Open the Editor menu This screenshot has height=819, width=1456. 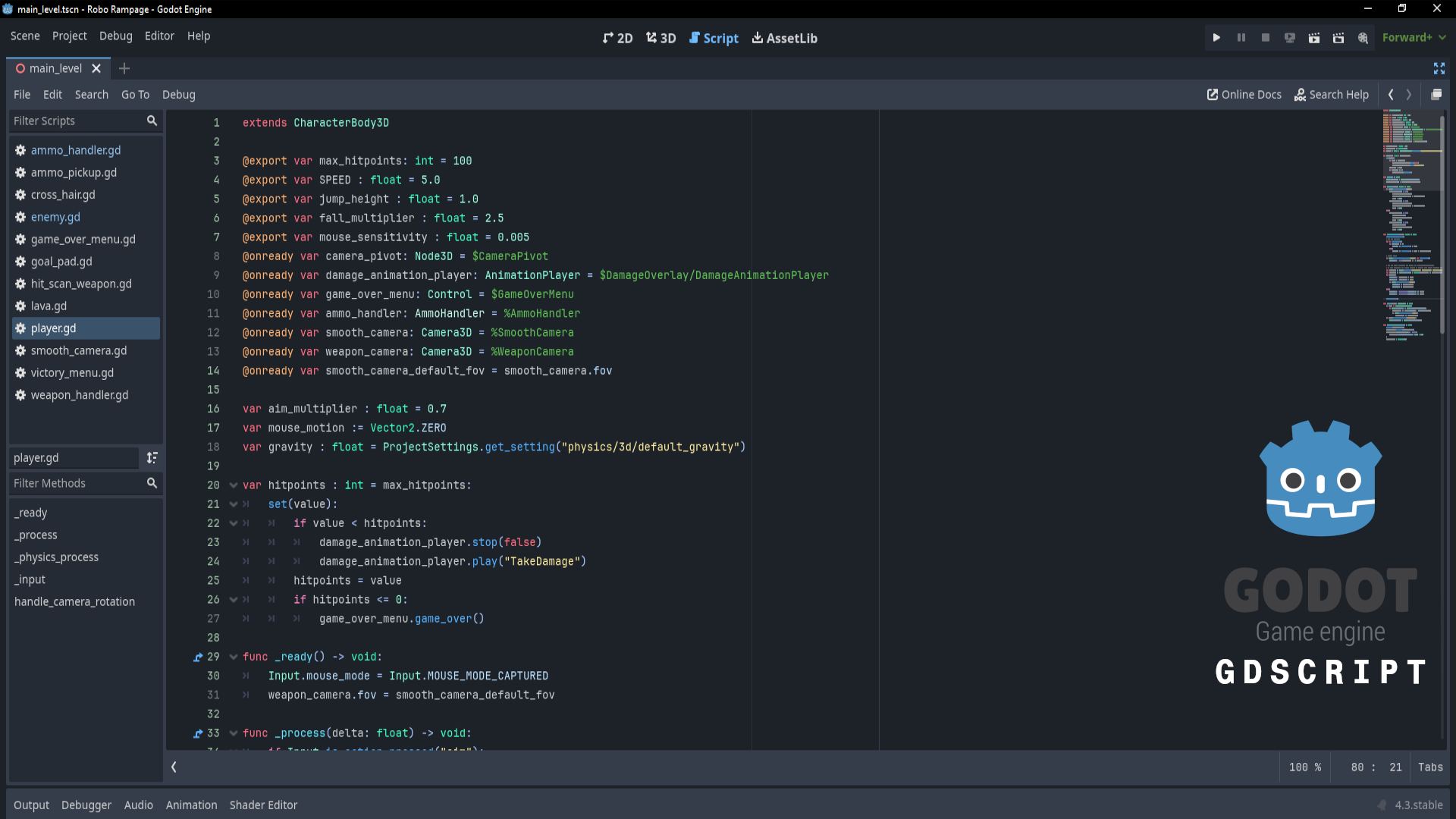(x=159, y=36)
